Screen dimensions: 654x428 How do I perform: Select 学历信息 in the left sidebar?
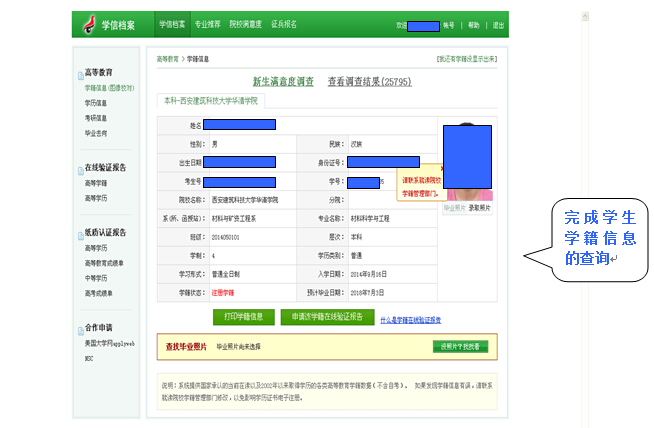pos(97,102)
